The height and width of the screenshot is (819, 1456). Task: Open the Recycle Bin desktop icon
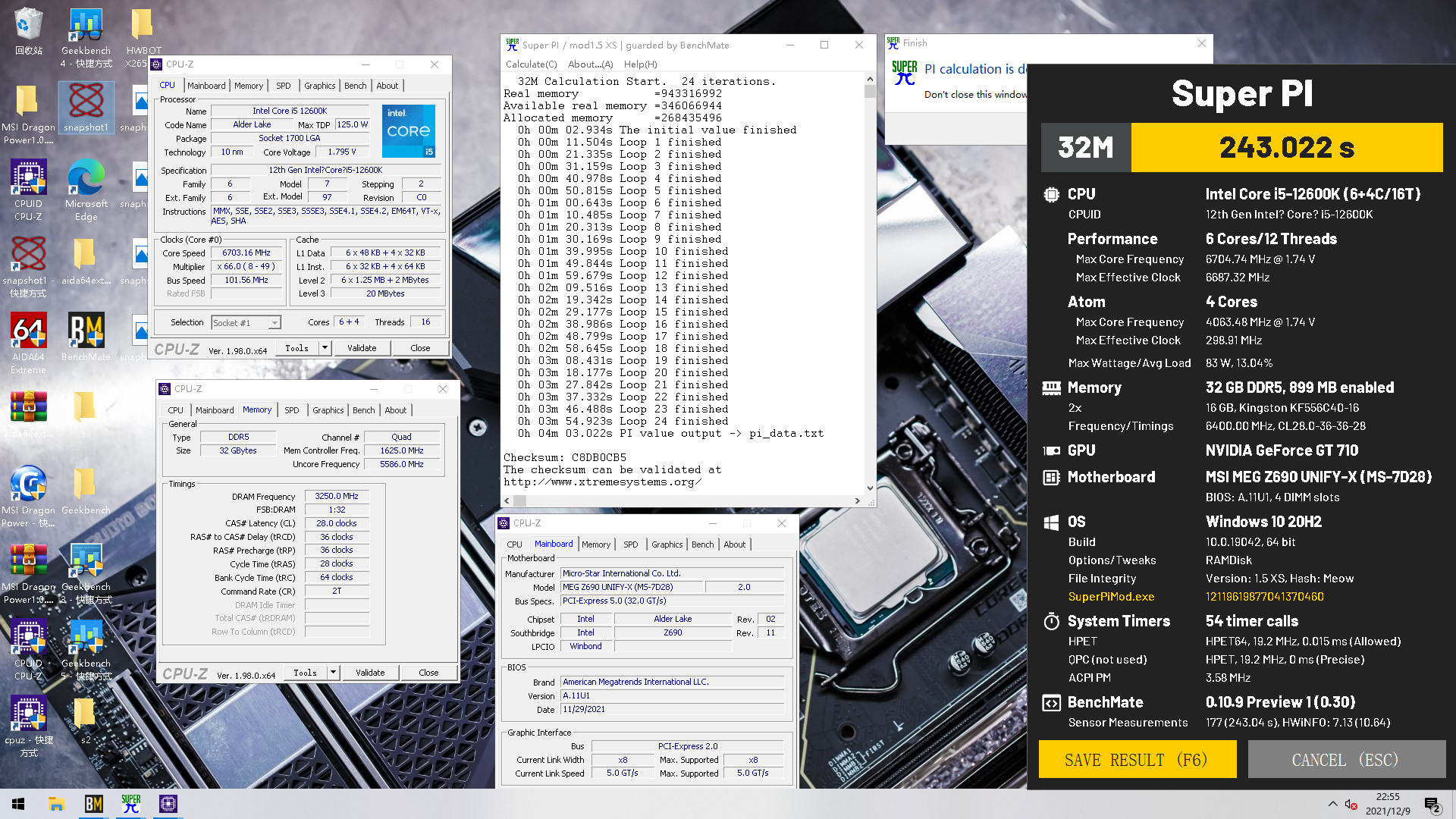28,30
